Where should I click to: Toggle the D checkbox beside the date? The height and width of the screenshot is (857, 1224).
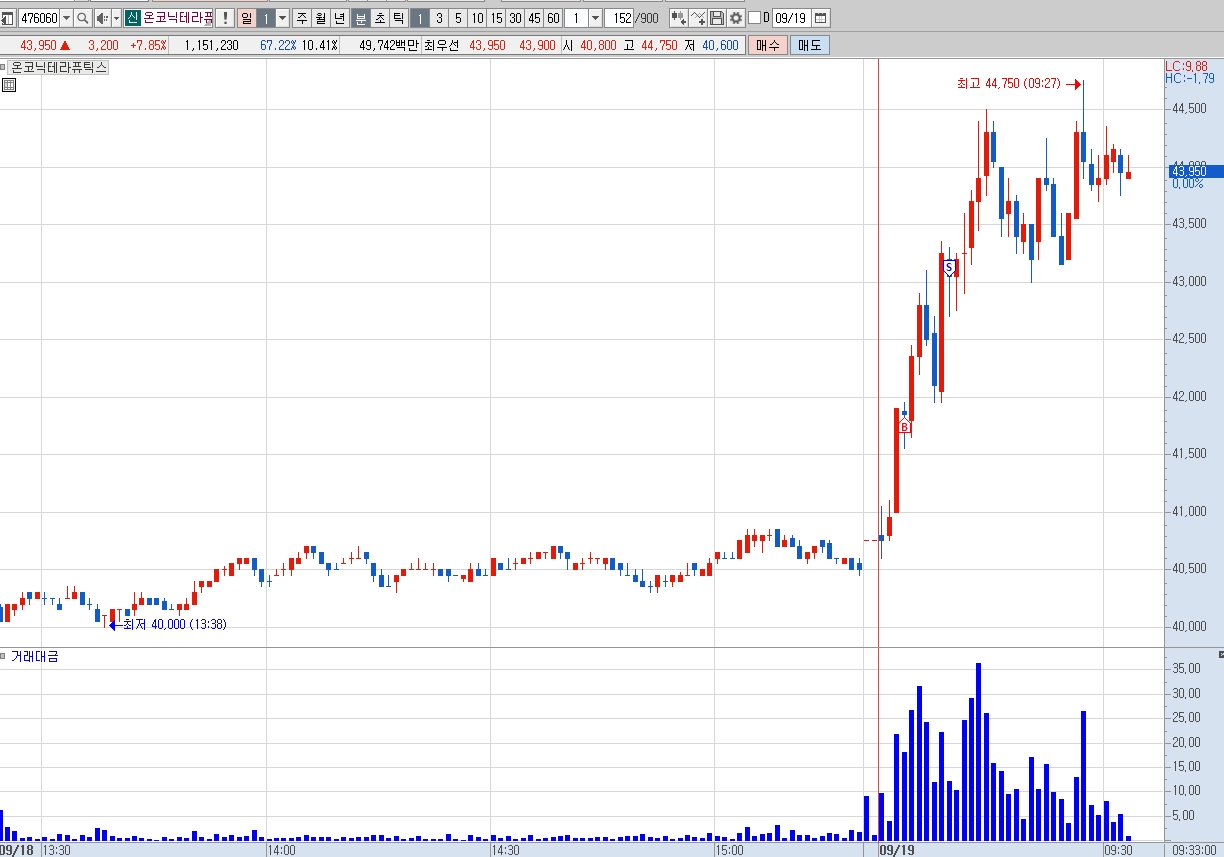click(755, 18)
